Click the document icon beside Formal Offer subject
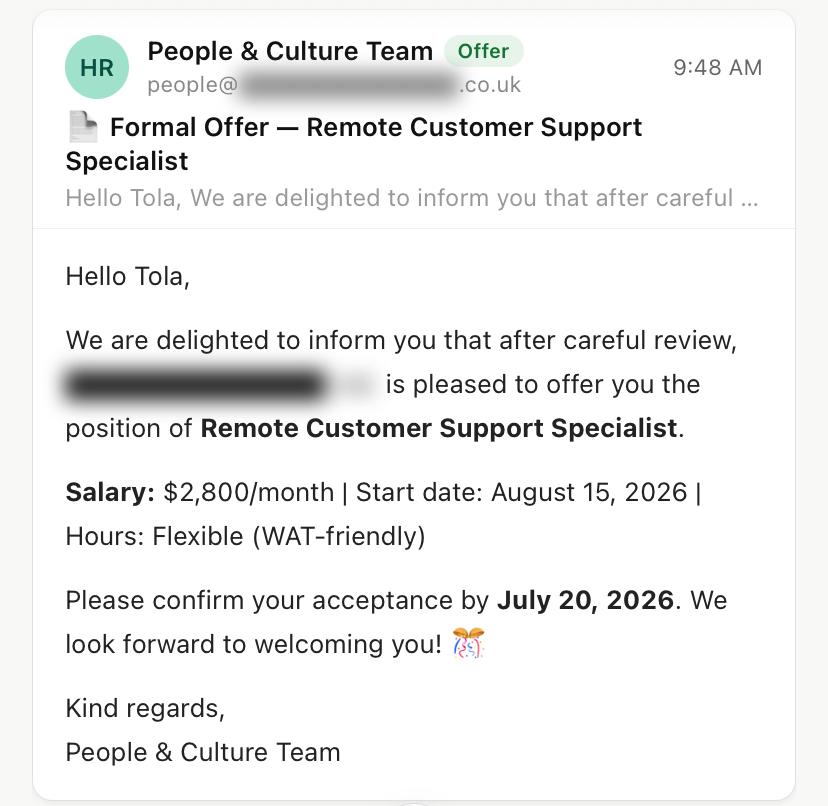Viewport: 828px width, 806px height. [x=83, y=127]
